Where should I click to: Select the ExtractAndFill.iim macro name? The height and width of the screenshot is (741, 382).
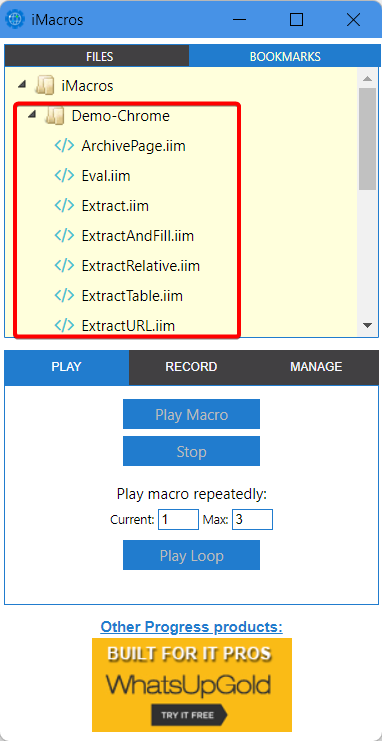138,235
